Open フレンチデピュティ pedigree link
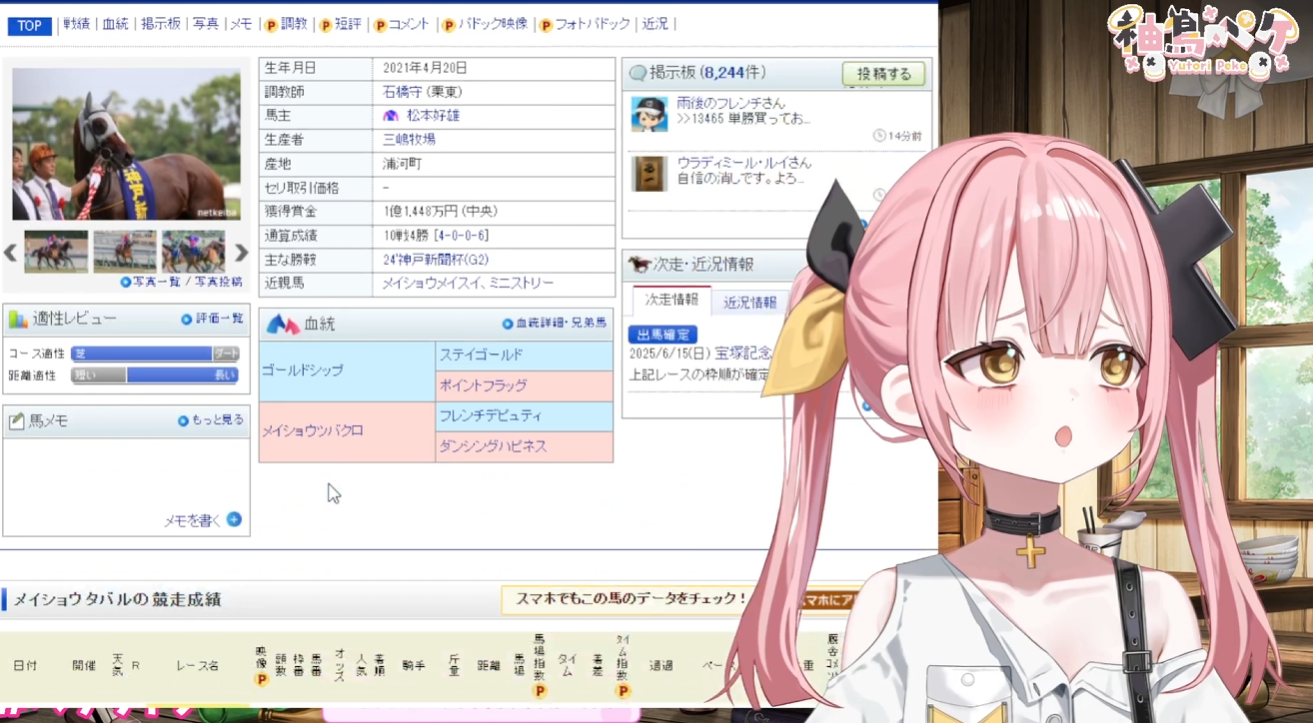Image resolution: width=1313 pixels, height=723 pixels. (490, 416)
